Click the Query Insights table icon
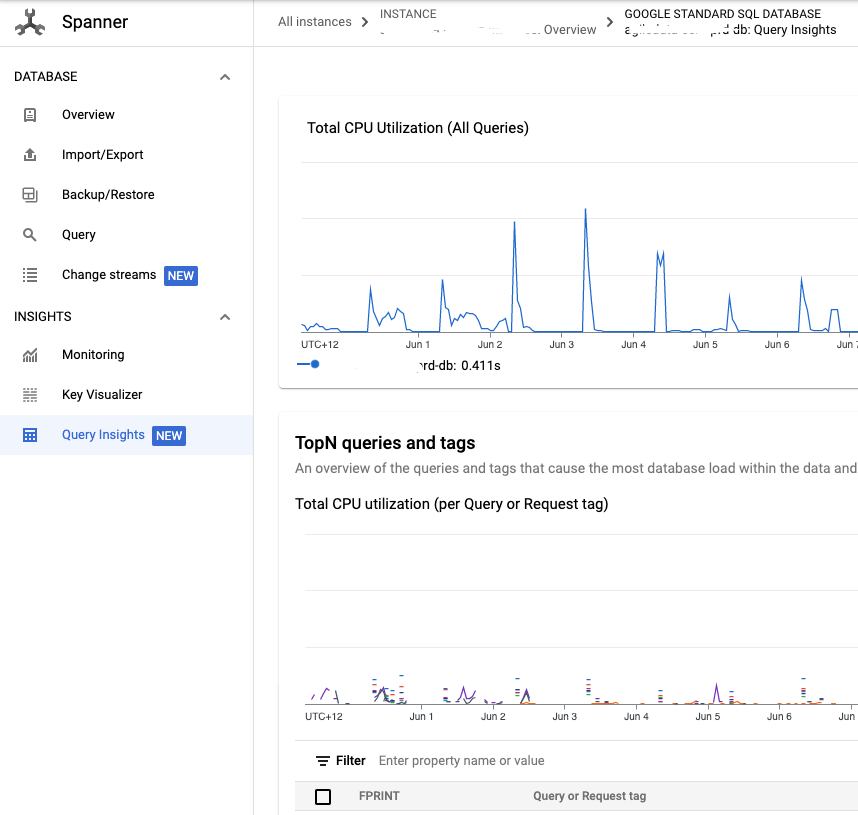The image size is (858, 815). (x=30, y=435)
